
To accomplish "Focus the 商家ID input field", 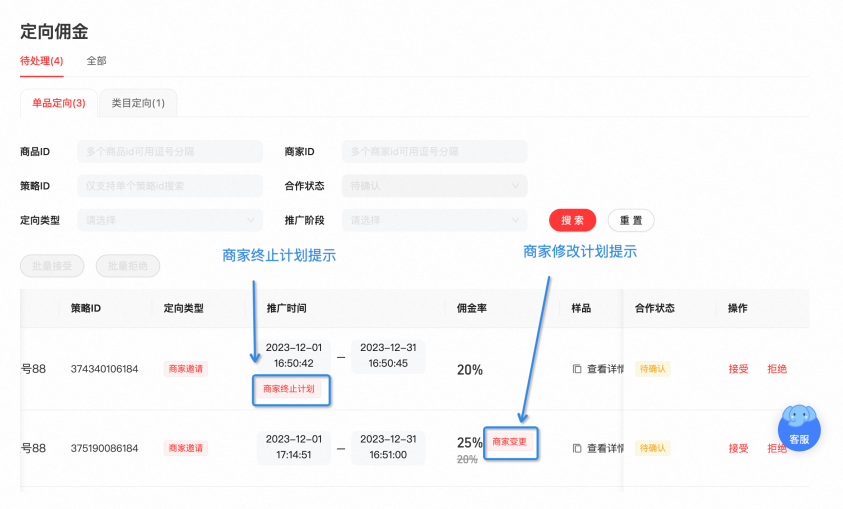I will pyautogui.click(x=434, y=152).
